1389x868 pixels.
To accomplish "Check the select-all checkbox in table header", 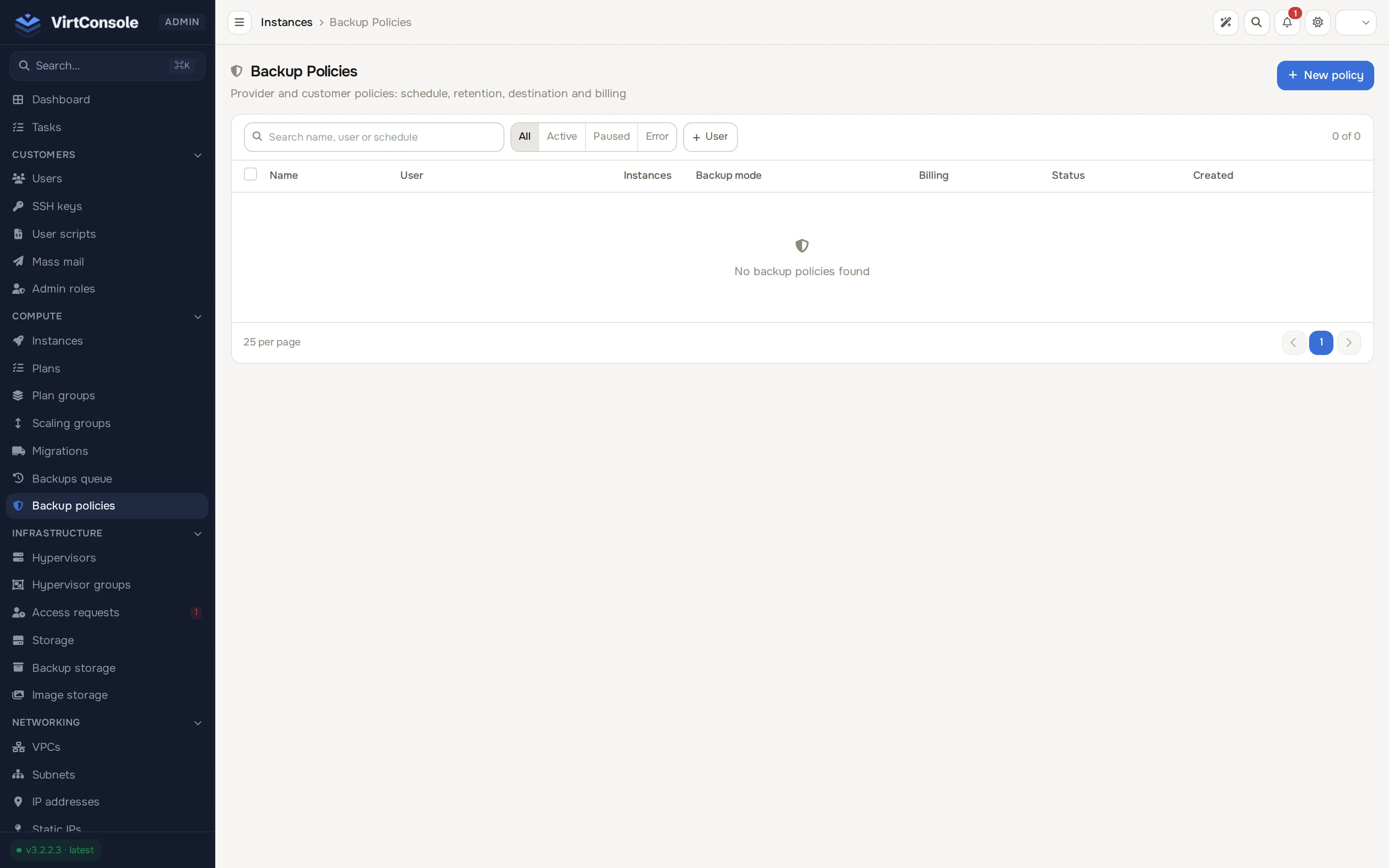I will (250, 174).
